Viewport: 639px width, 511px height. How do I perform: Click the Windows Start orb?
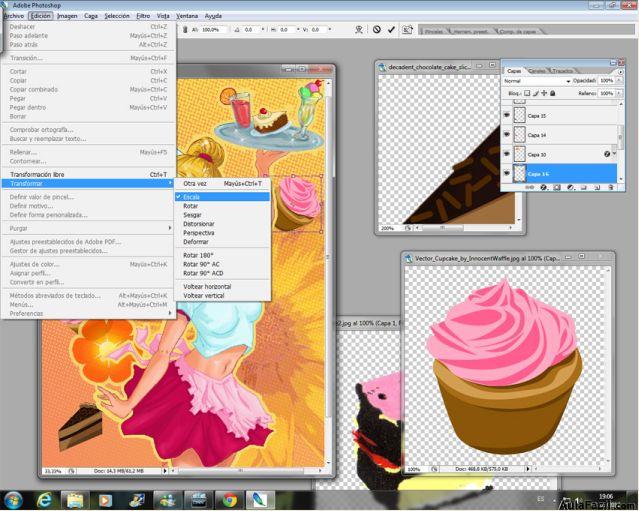[13, 500]
